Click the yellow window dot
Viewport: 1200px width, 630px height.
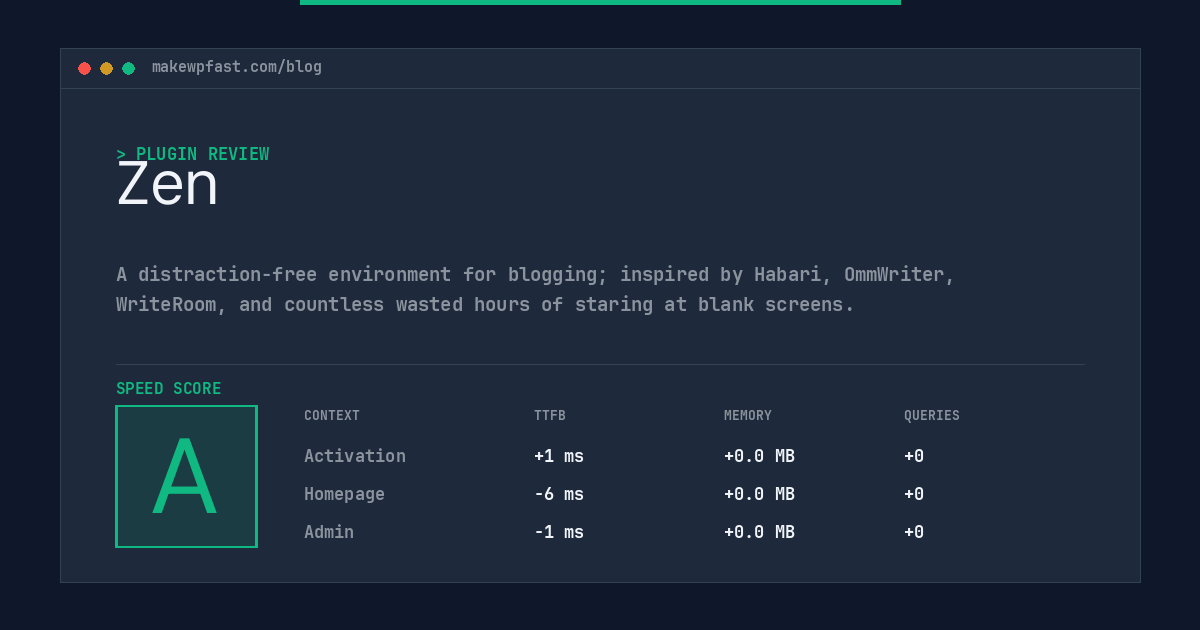(106, 68)
